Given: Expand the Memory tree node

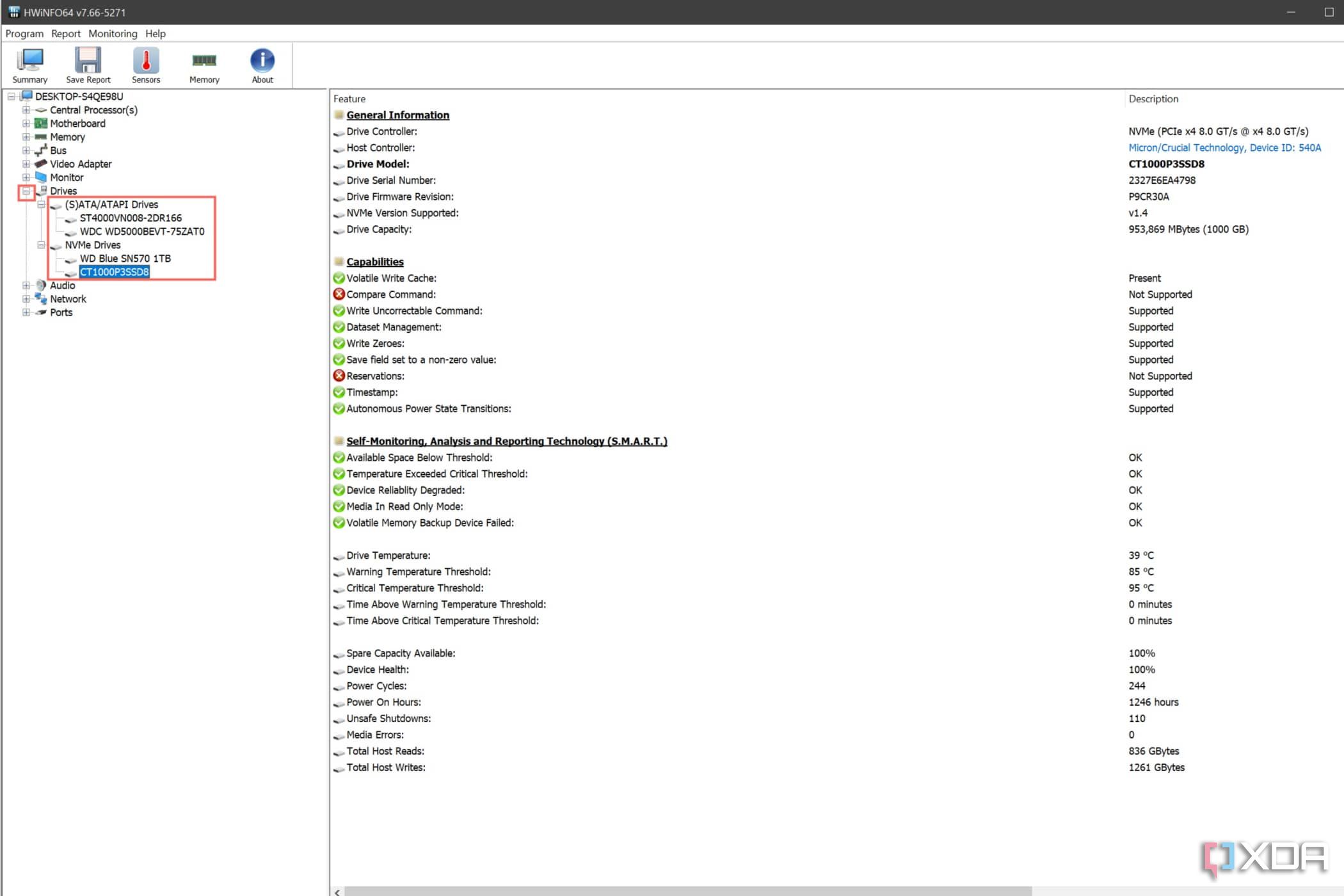Looking at the screenshot, I should (x=26, y=137).
